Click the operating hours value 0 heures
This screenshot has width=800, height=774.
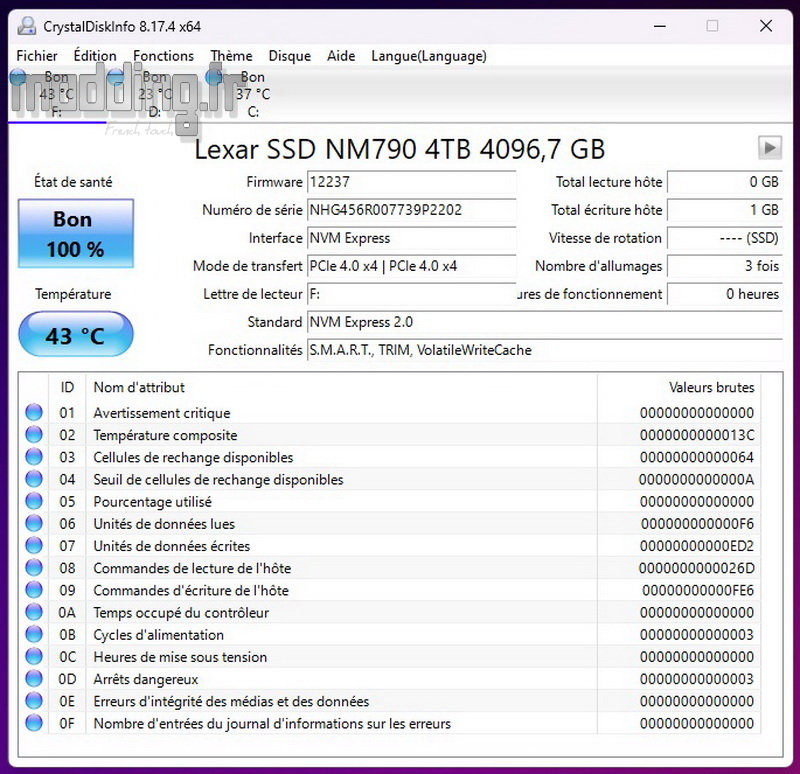click(x=724, y=294)
